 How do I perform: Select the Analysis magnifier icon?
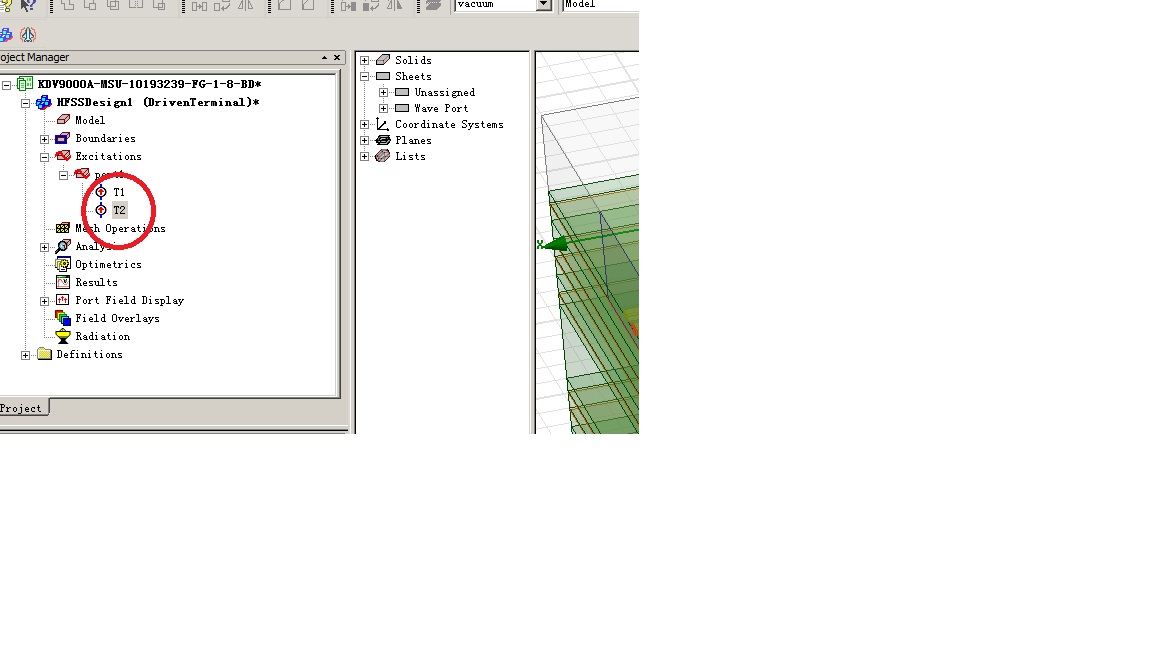[x=63, y=246]
